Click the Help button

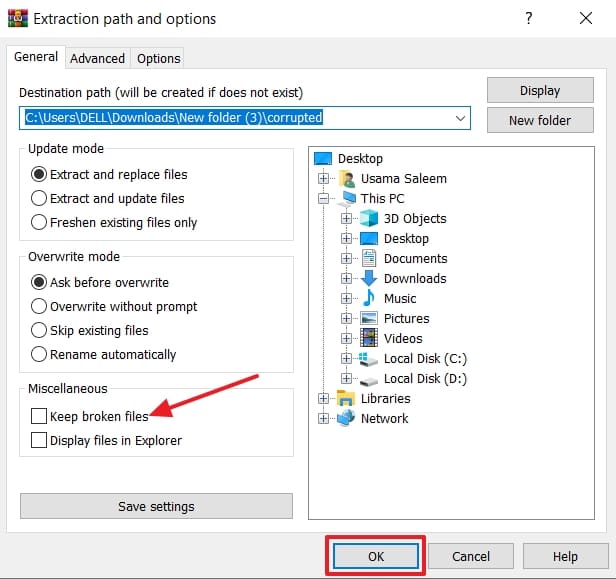pos(565,556)
